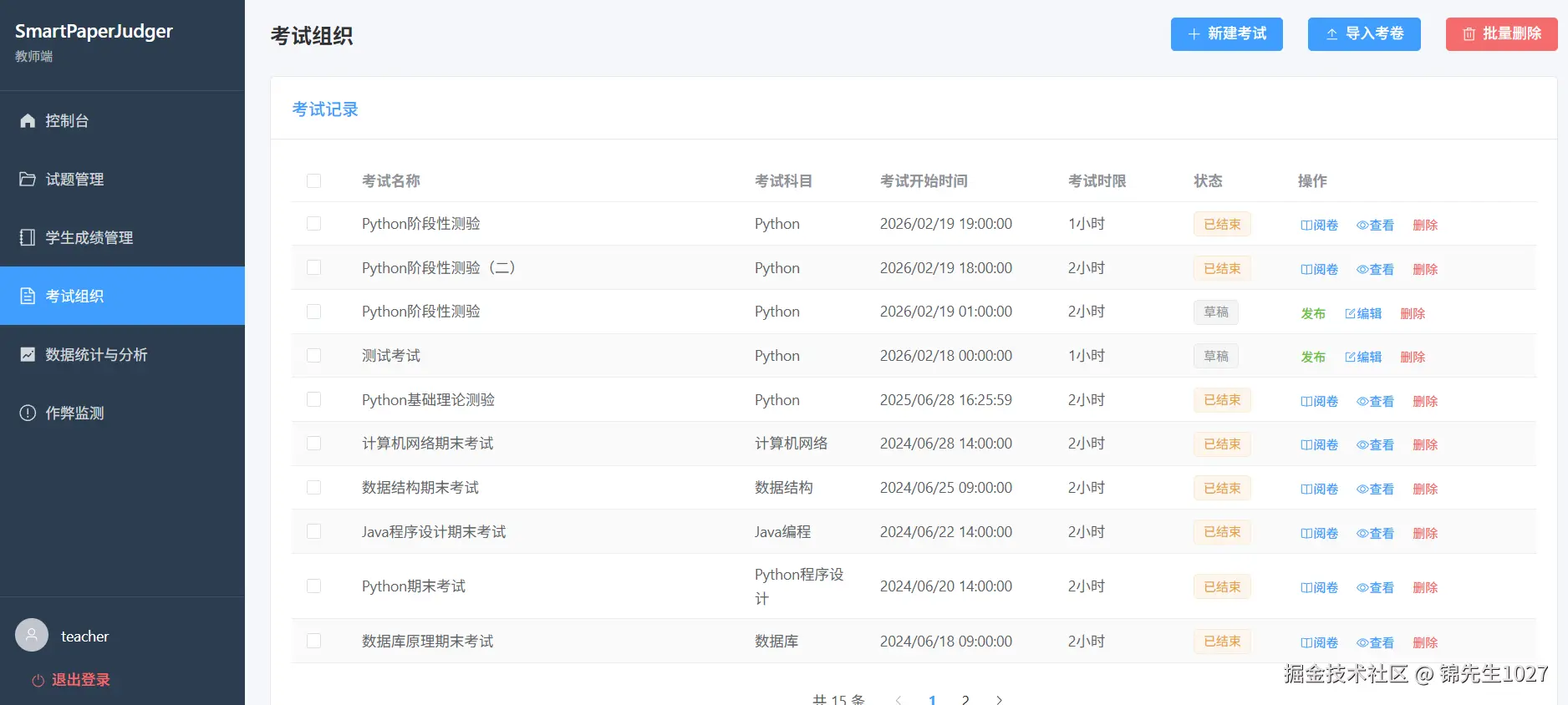
Task: Open the 控制台 home icon menu
Action: (x=28, y=120)
